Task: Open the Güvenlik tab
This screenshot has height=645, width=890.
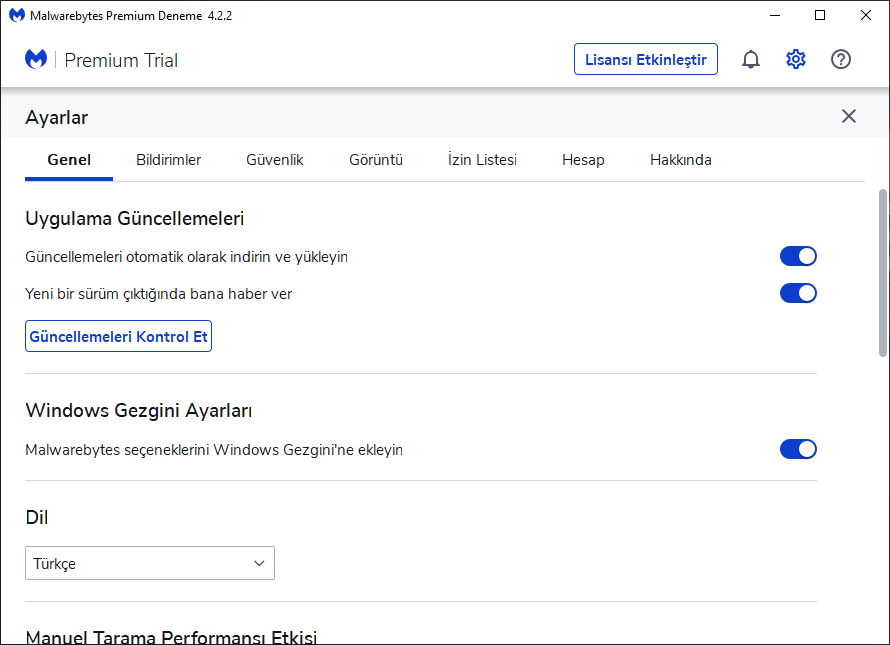Action: click(x=275, y=160)
